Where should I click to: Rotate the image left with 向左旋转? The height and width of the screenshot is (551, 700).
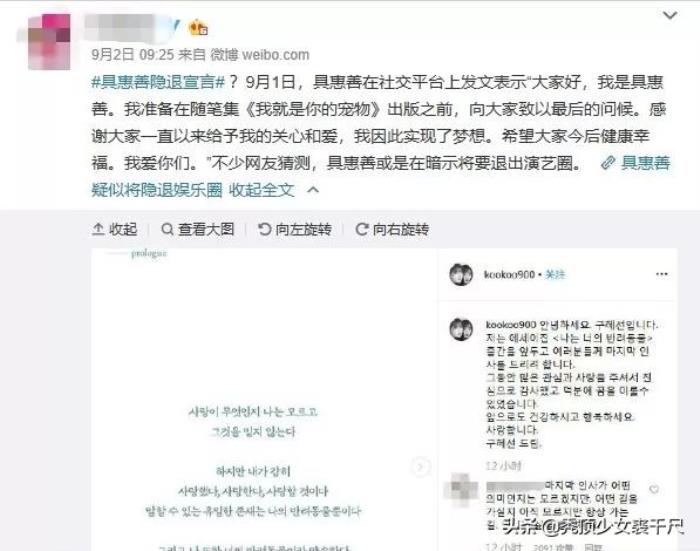pyautogui.click(x=295, y=229)
